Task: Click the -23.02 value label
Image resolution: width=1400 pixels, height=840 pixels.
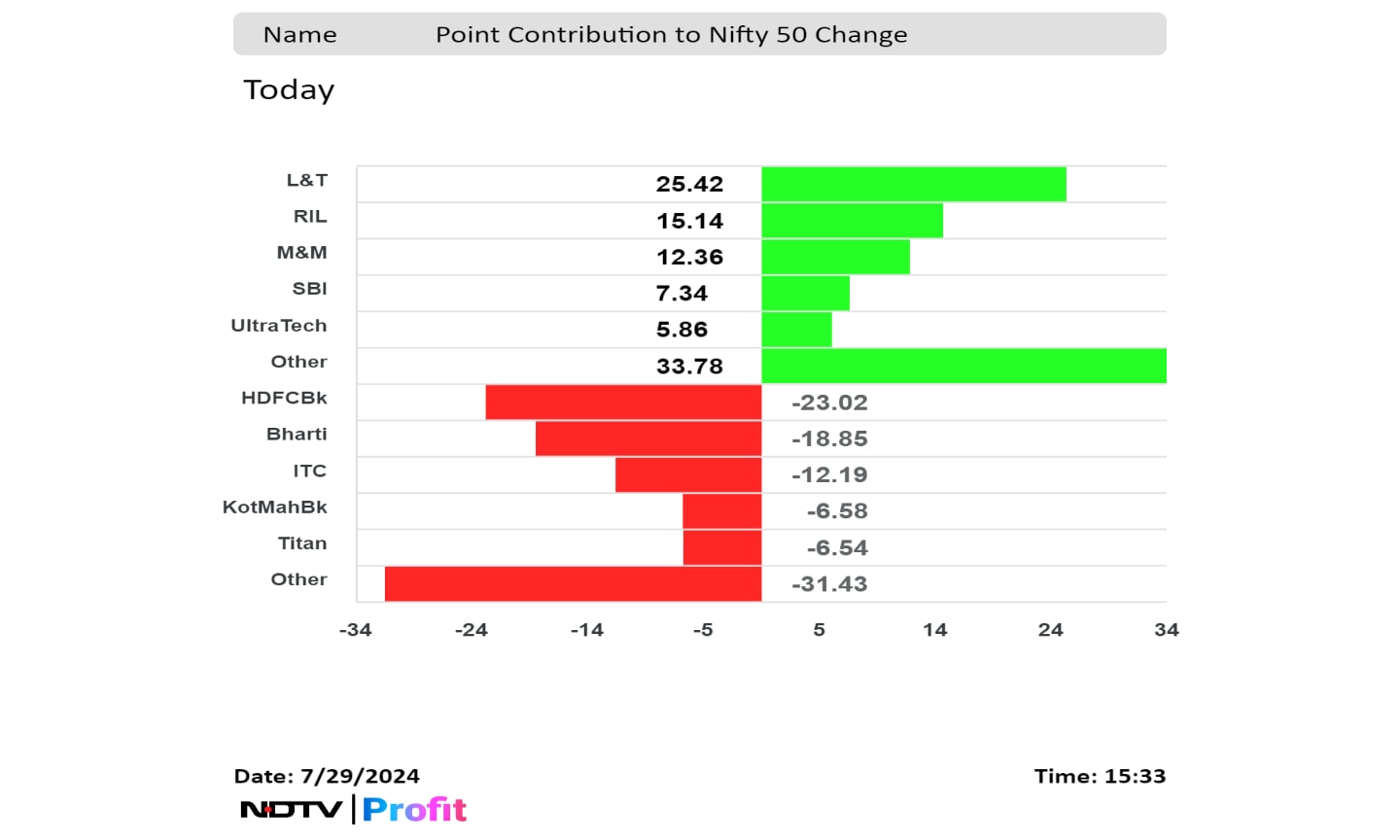Action: pyautogui.click(x=829, y=402)
